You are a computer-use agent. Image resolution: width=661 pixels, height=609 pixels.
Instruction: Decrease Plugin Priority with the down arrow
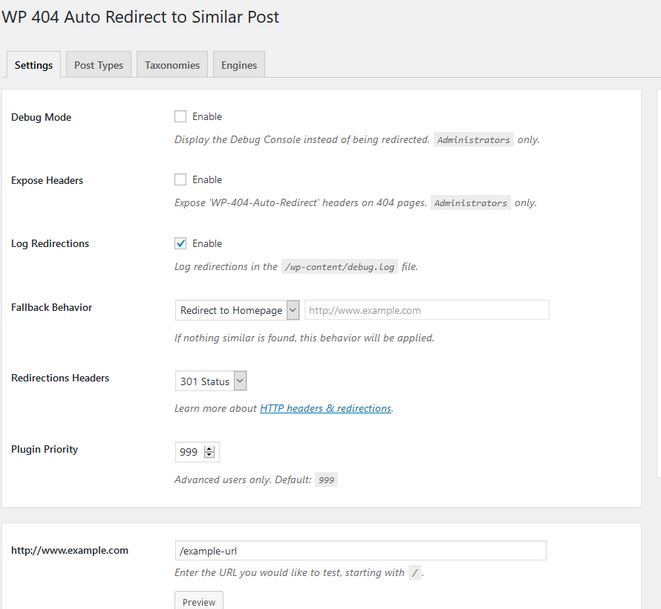coord(210,455)
